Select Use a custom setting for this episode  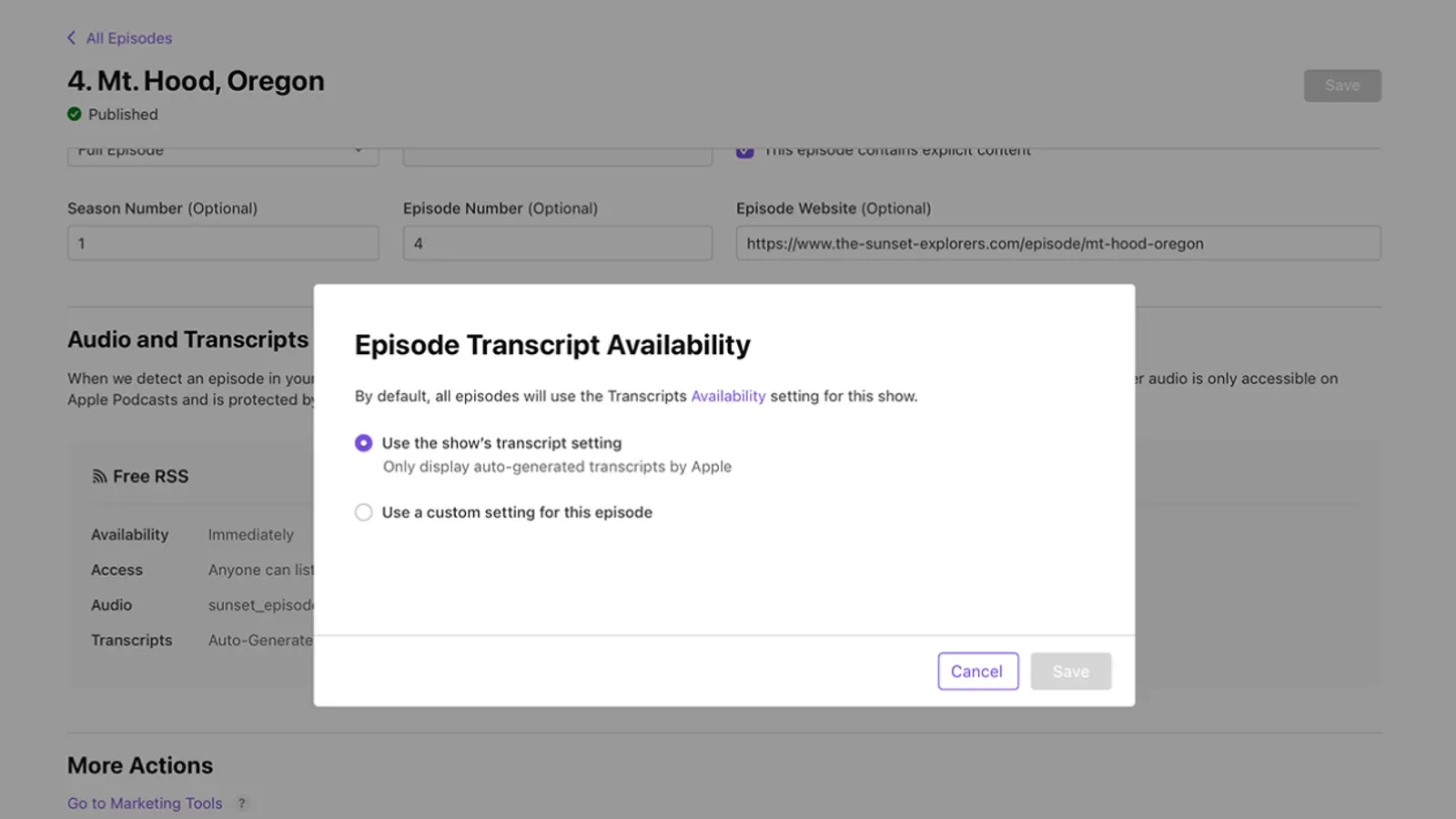[363, 512]
